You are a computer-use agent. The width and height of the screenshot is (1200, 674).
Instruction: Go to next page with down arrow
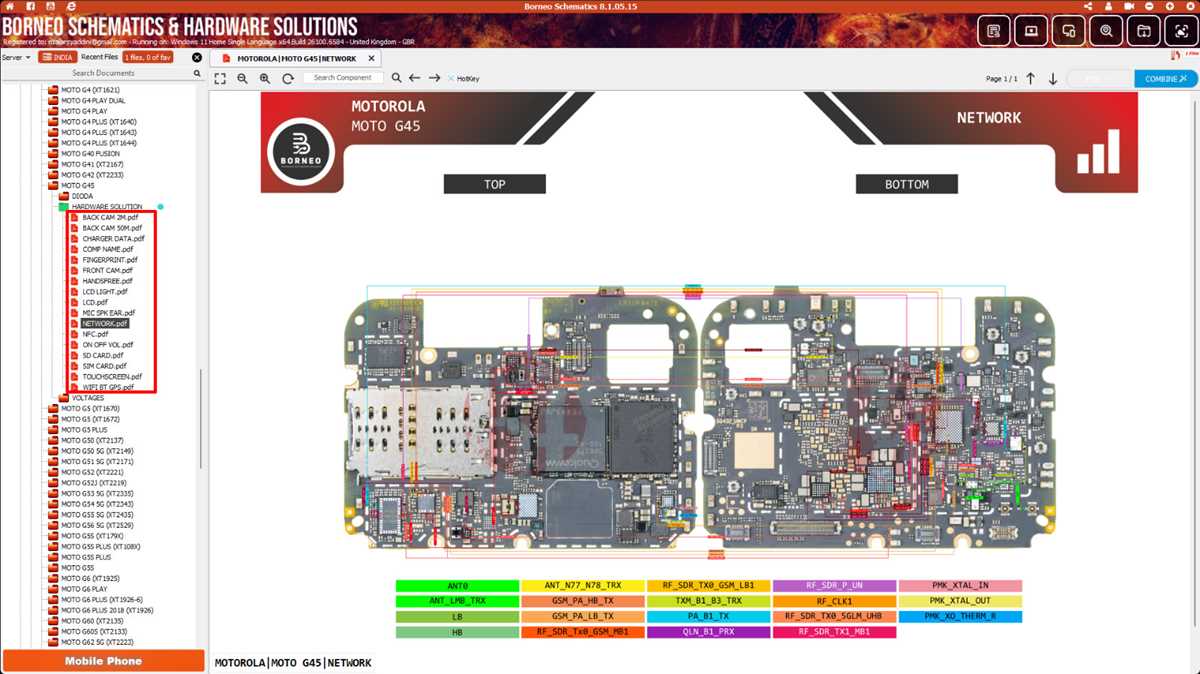click(x=1053, y=78)
